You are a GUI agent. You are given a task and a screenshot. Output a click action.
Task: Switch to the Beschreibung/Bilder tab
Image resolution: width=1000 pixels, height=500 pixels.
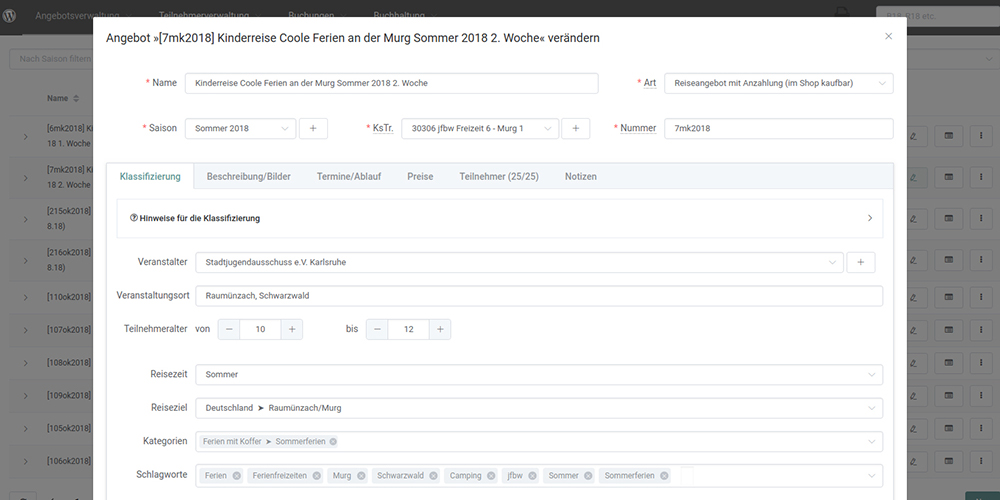[x=249, y=177]
